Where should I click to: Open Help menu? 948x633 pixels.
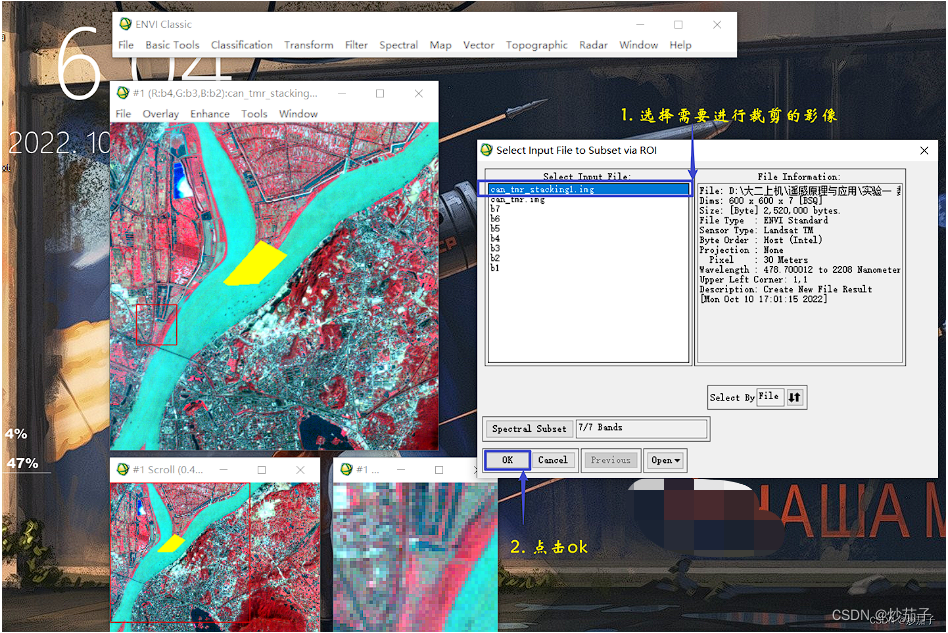point(680,45)
